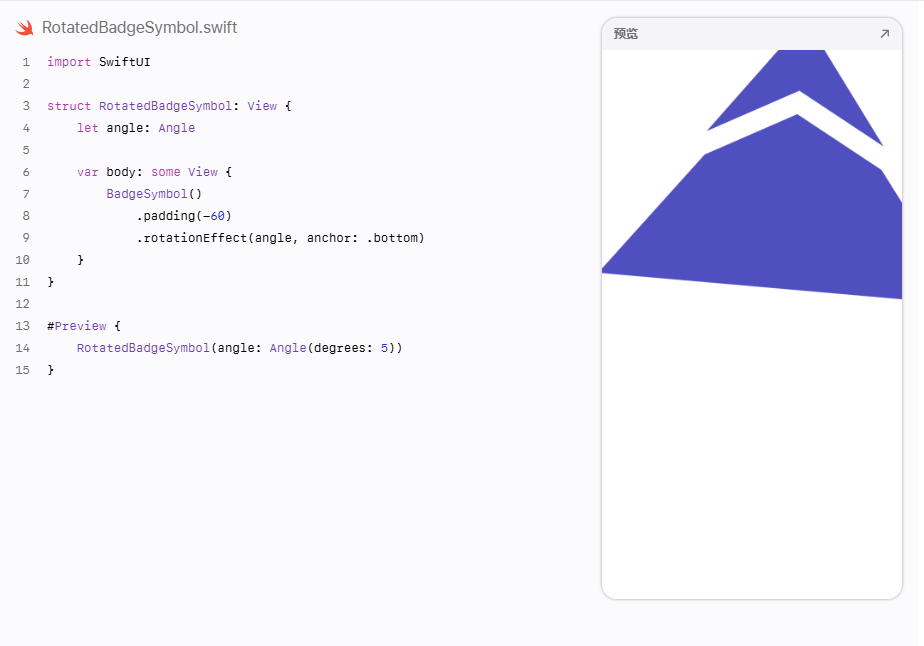The height and width of the screenshot is (646, 924).
Task: Click line number 3 in gutter
Action: coord(25,106)
